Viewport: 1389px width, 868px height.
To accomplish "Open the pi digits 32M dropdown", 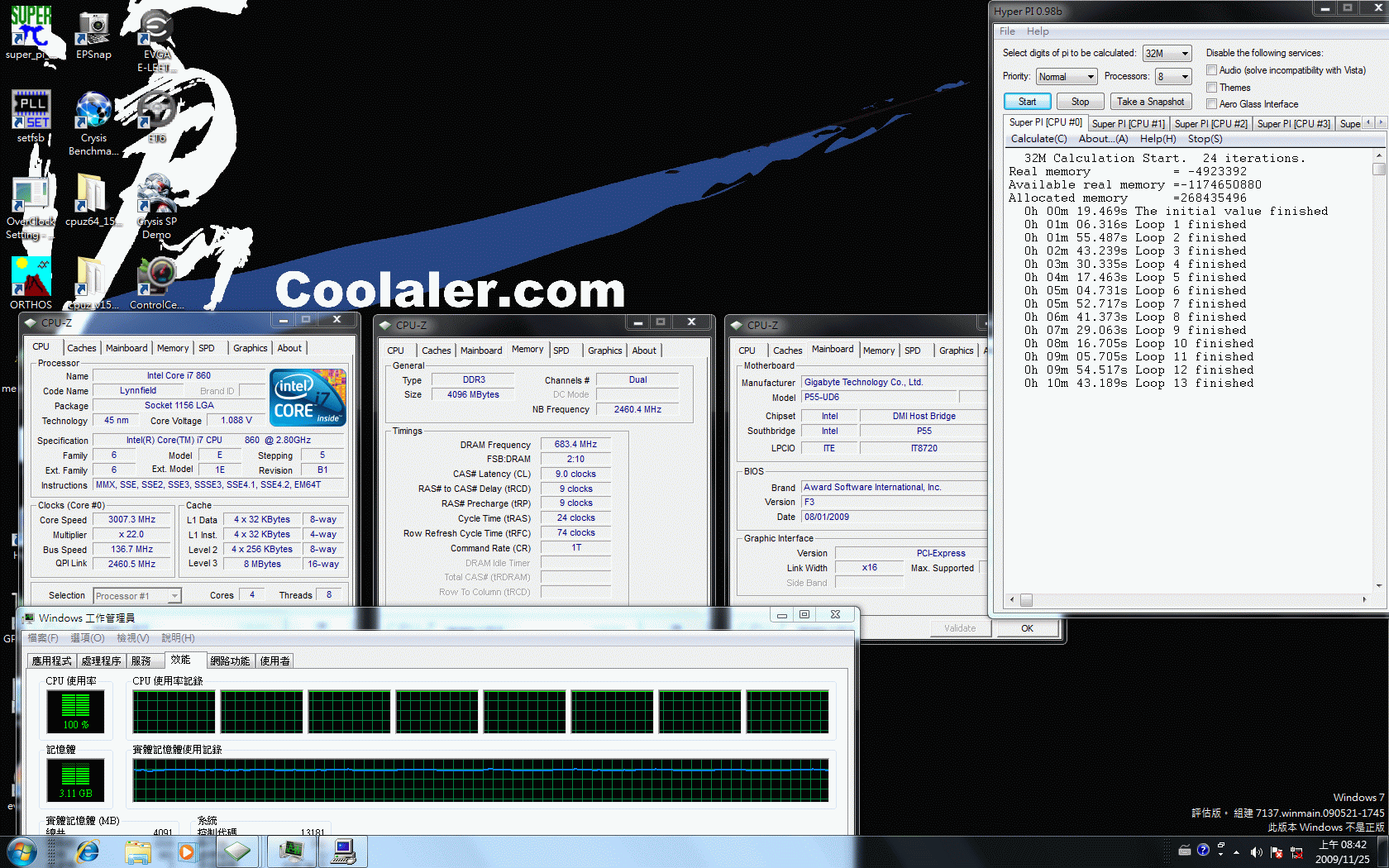I will [x=1167, y=54].
